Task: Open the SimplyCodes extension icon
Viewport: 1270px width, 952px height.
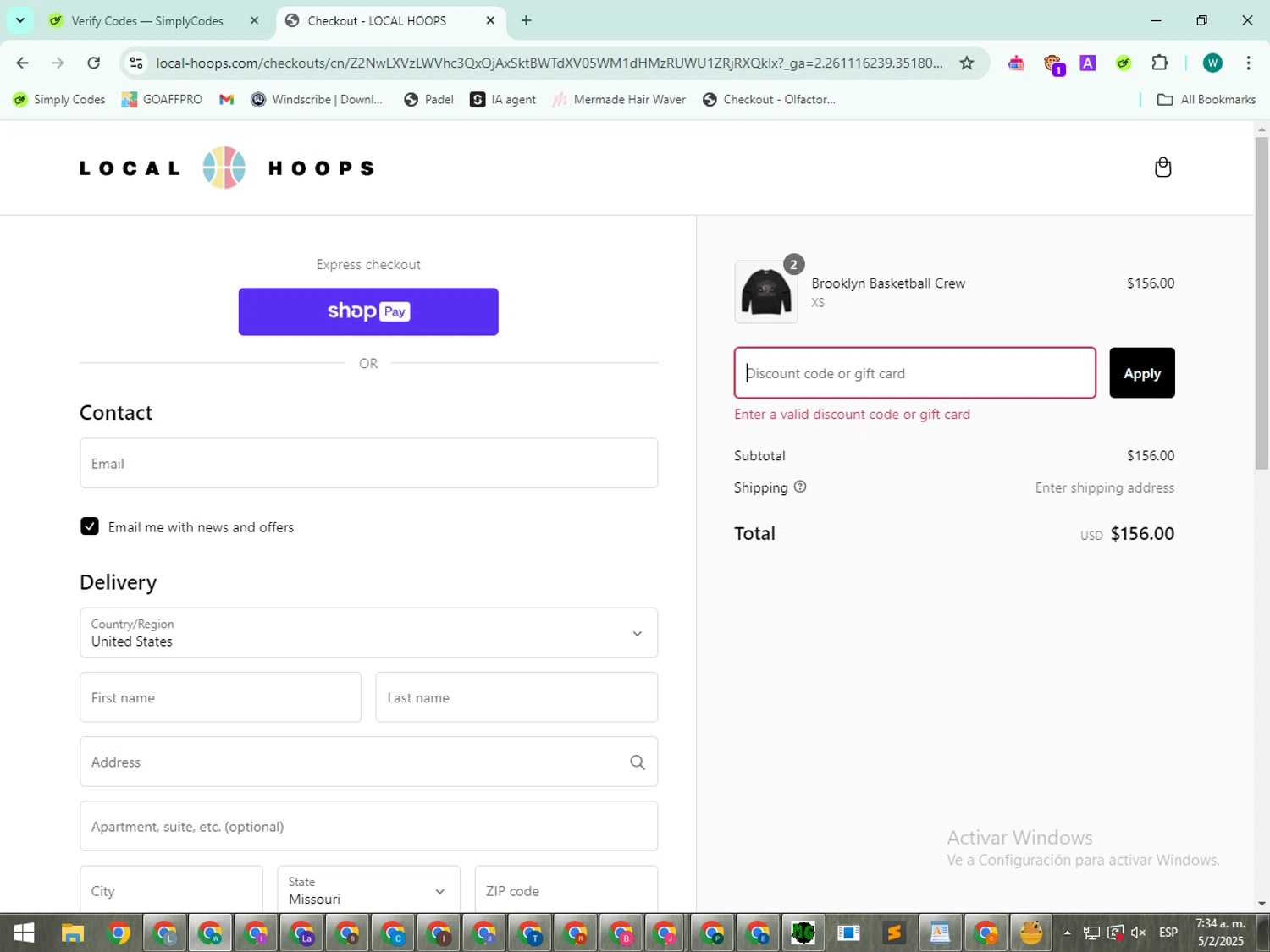Action: (x=1124, y=63)
